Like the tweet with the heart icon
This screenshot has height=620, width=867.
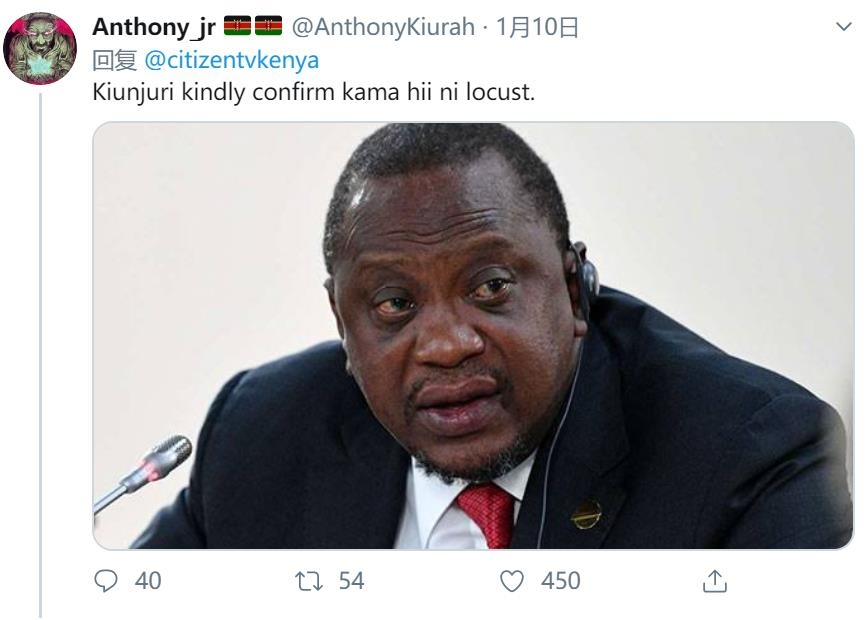click(511, 581)
